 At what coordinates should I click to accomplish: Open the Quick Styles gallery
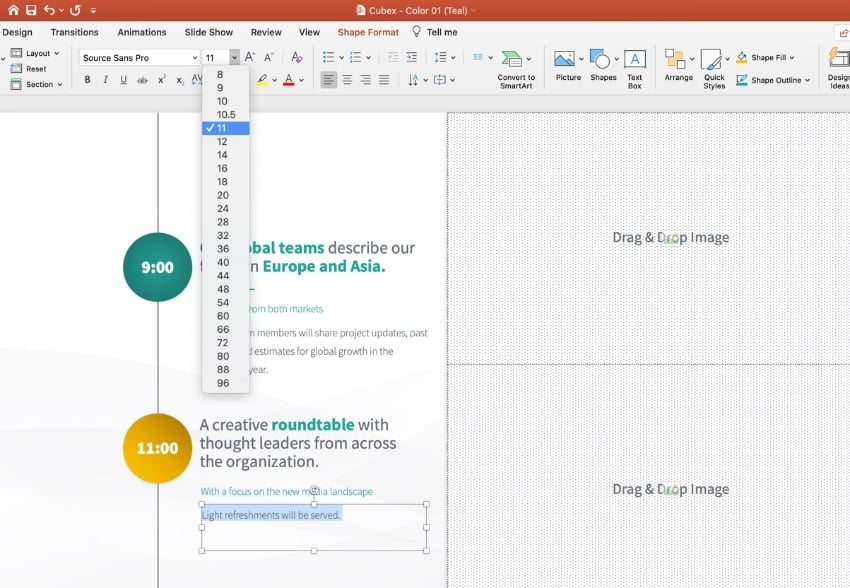(713, 67)
